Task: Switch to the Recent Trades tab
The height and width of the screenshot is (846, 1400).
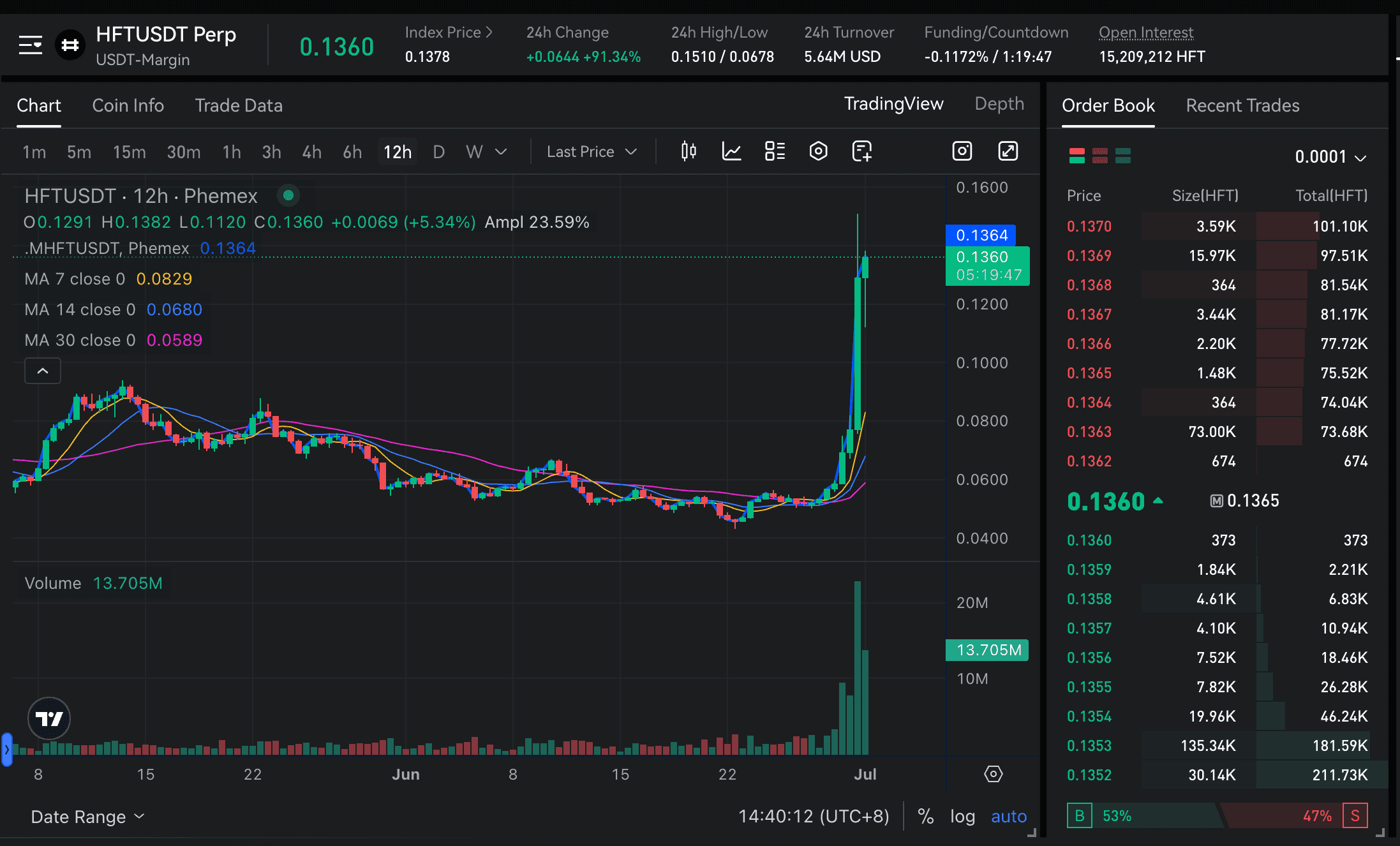Action: pos(1242,105)
